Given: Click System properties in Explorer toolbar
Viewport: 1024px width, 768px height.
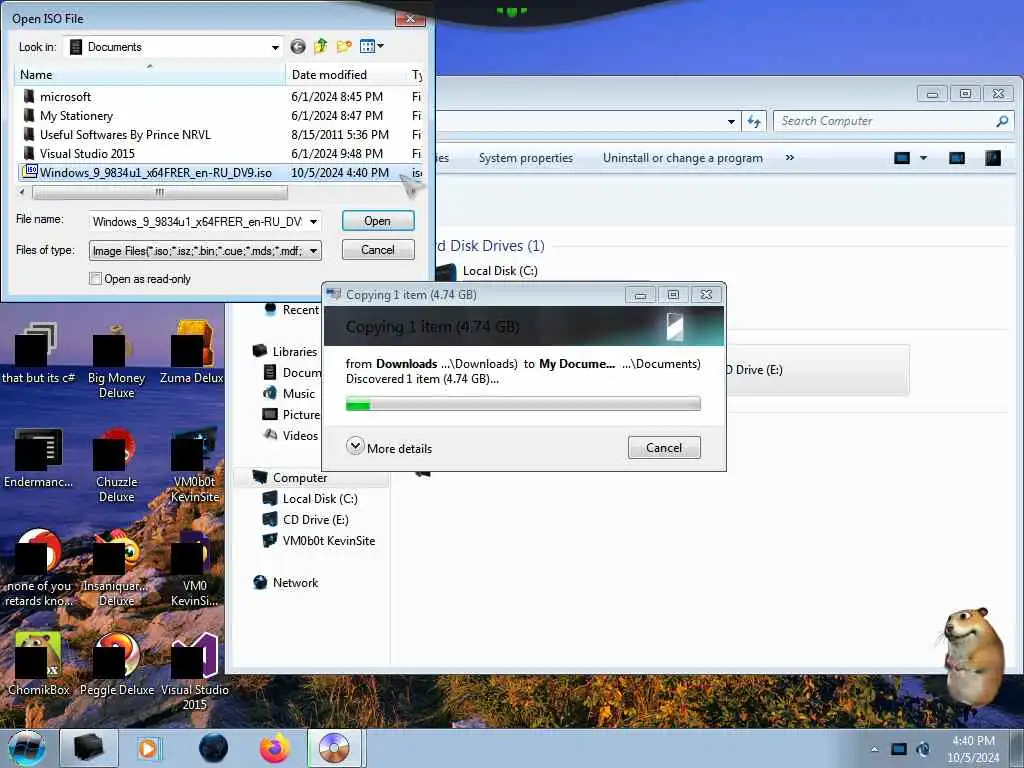Looking at the screenshot, I should [x=525, y=158].
